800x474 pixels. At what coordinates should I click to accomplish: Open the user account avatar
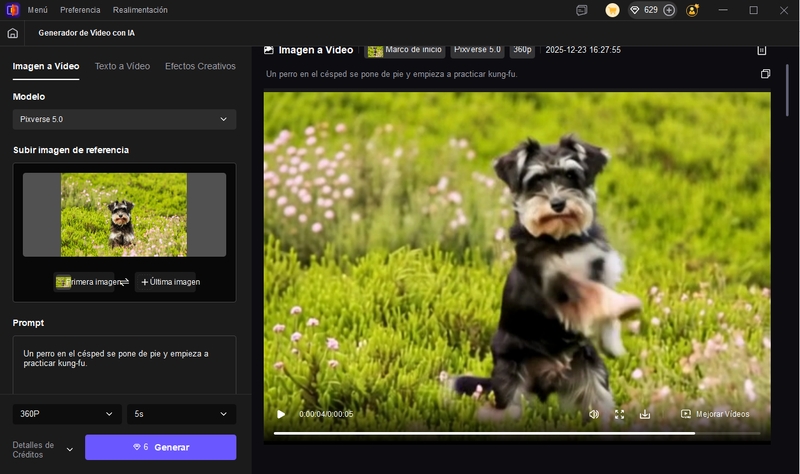click(692, 10)
